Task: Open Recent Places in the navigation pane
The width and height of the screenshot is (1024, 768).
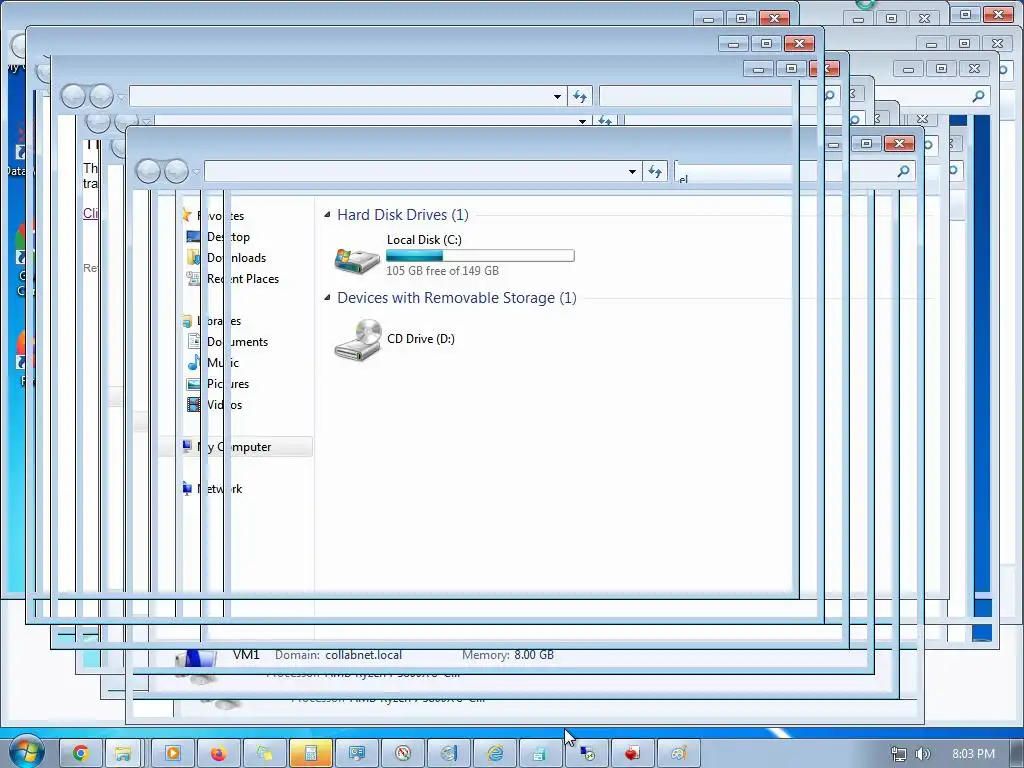Action: click(243, 278)
